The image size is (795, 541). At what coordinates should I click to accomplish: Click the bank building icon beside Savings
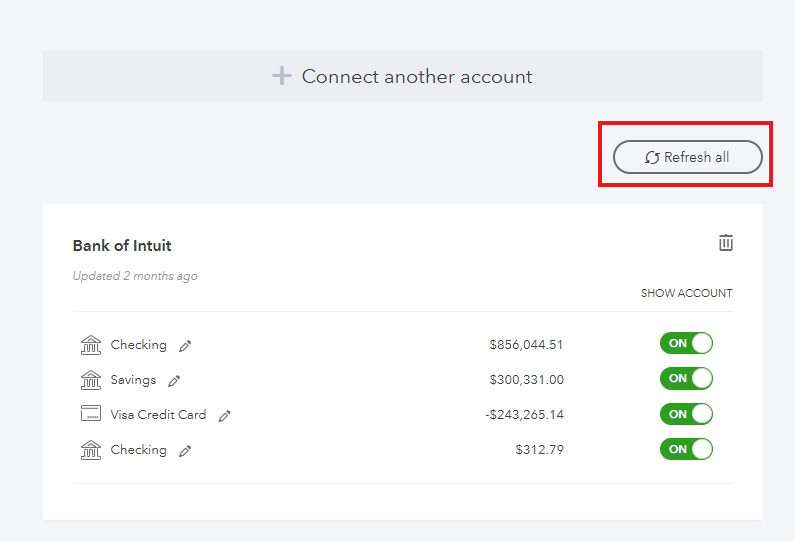(91, 380)
